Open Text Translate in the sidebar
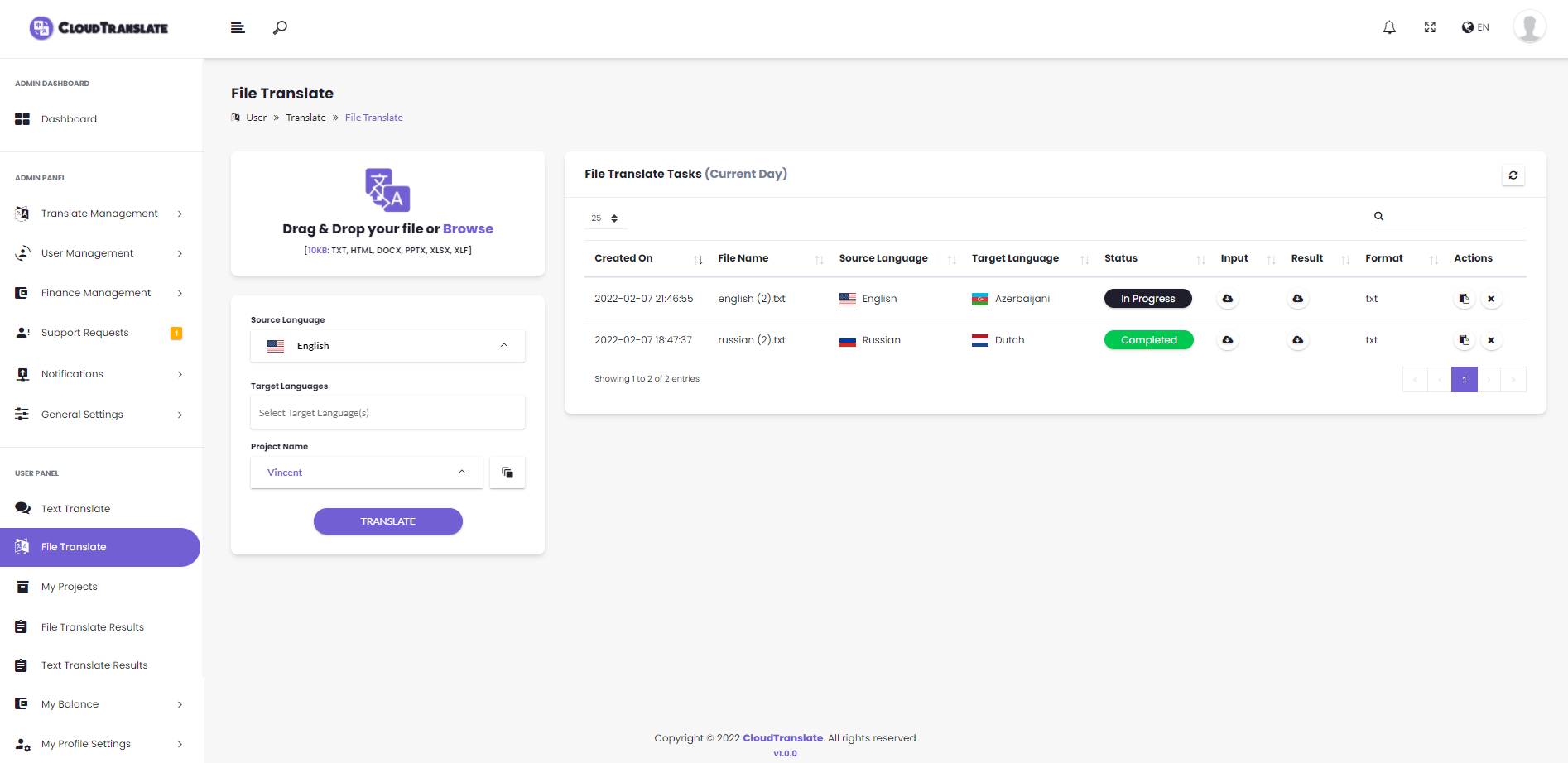The height and width of the screenshot is (763, 1568). (x=75, y=509)
